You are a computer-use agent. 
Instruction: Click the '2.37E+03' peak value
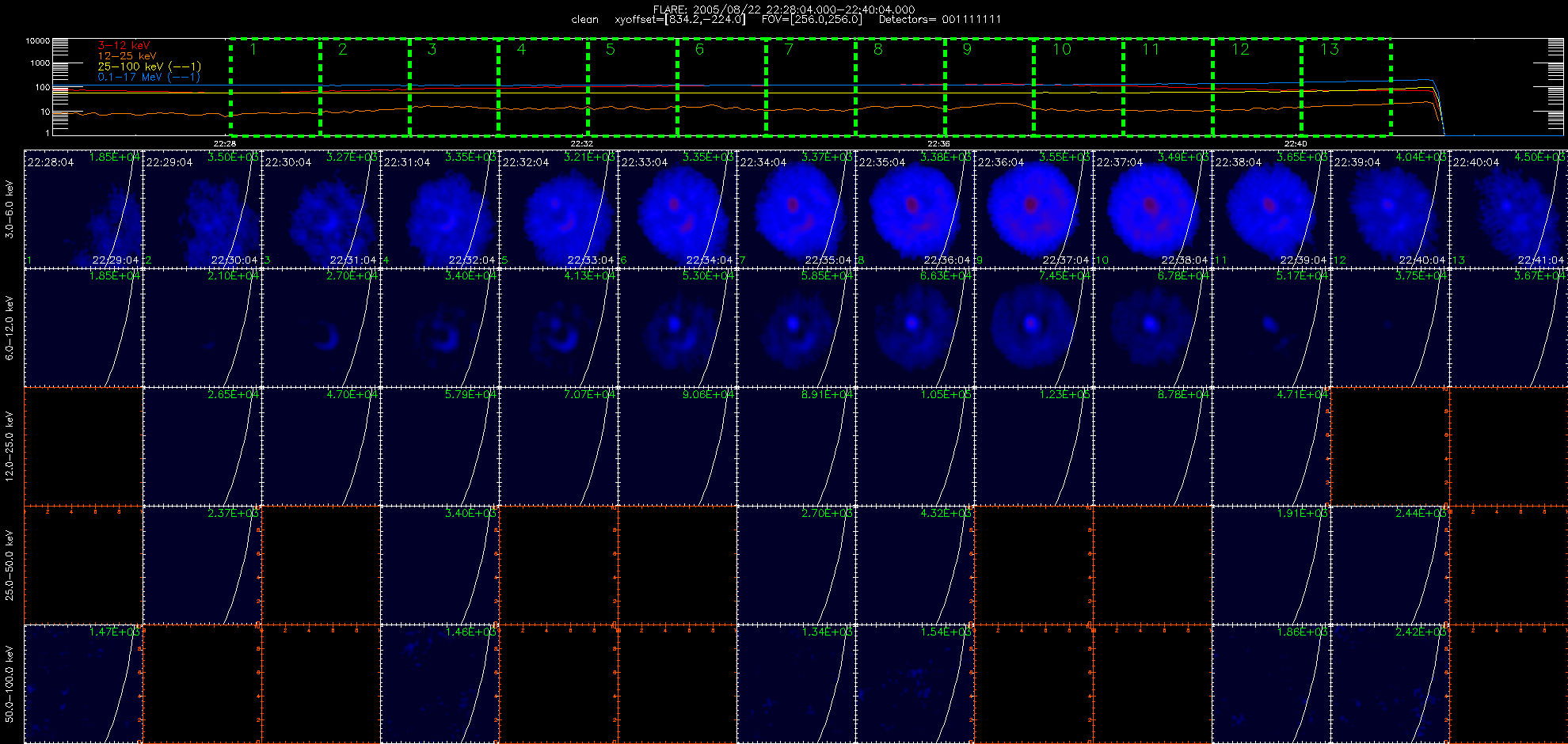234,514
